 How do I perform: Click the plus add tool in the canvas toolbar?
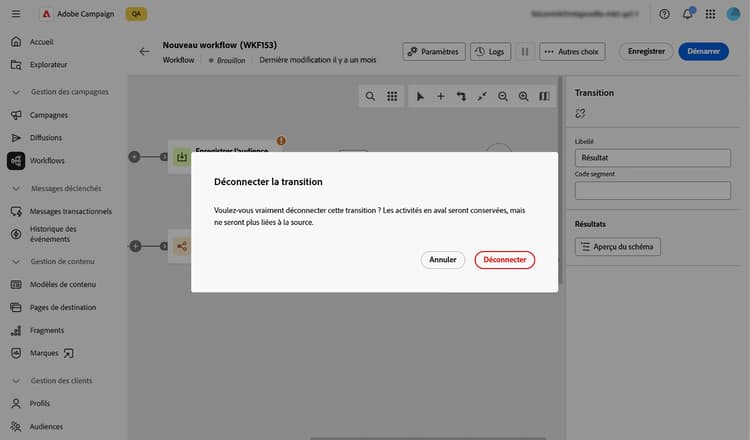[x=441, y=96]
